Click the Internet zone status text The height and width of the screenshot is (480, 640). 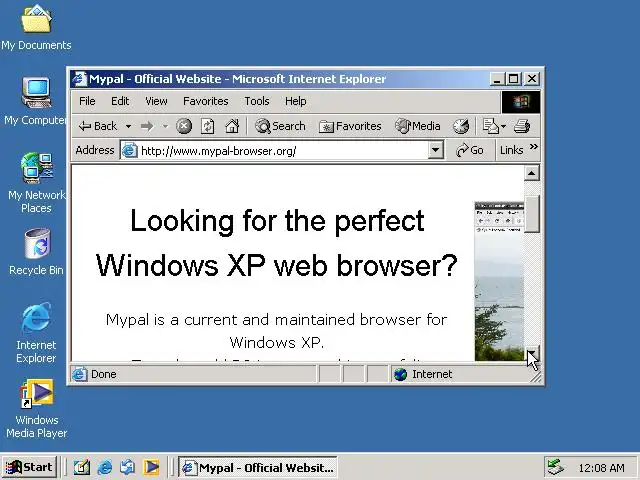[432, 374]
